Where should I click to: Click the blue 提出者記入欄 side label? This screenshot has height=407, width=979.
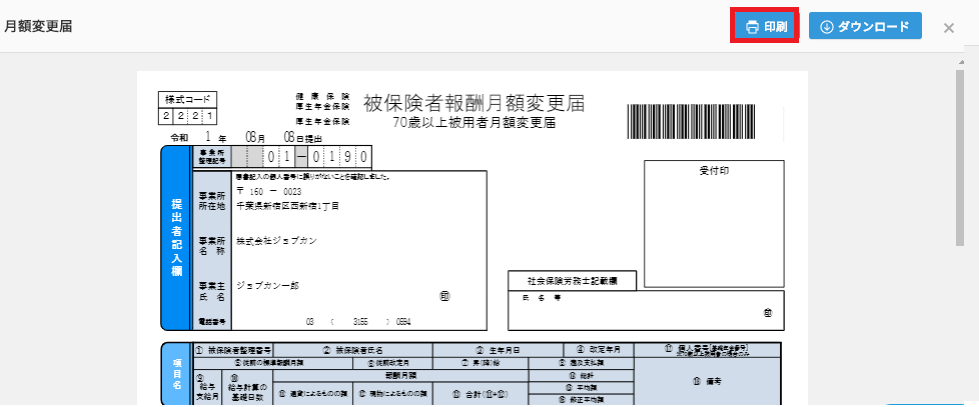tap(175, 237)
